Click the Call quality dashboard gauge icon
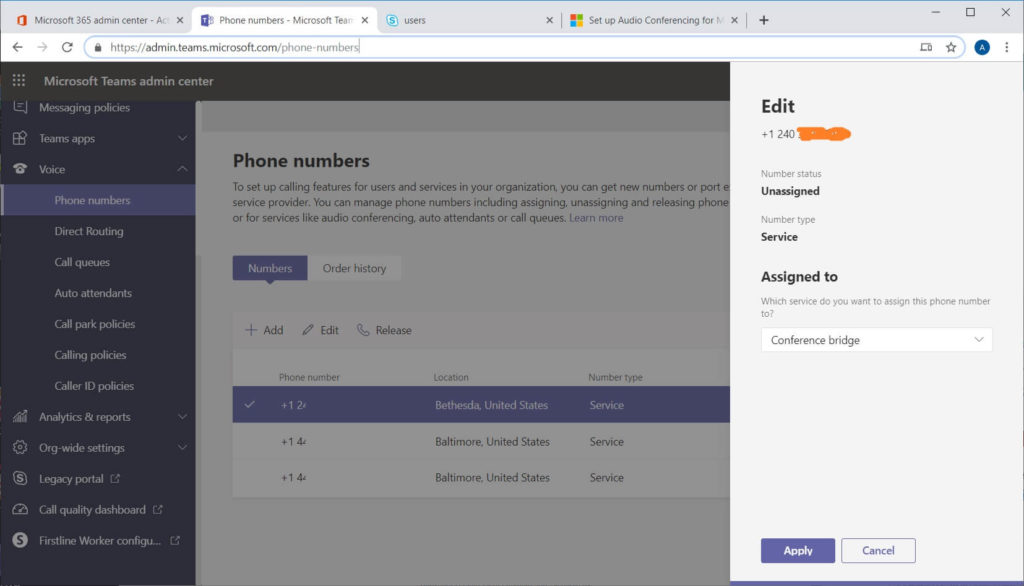The height and width of the screenshot is (586, 1024). [20, 509]
